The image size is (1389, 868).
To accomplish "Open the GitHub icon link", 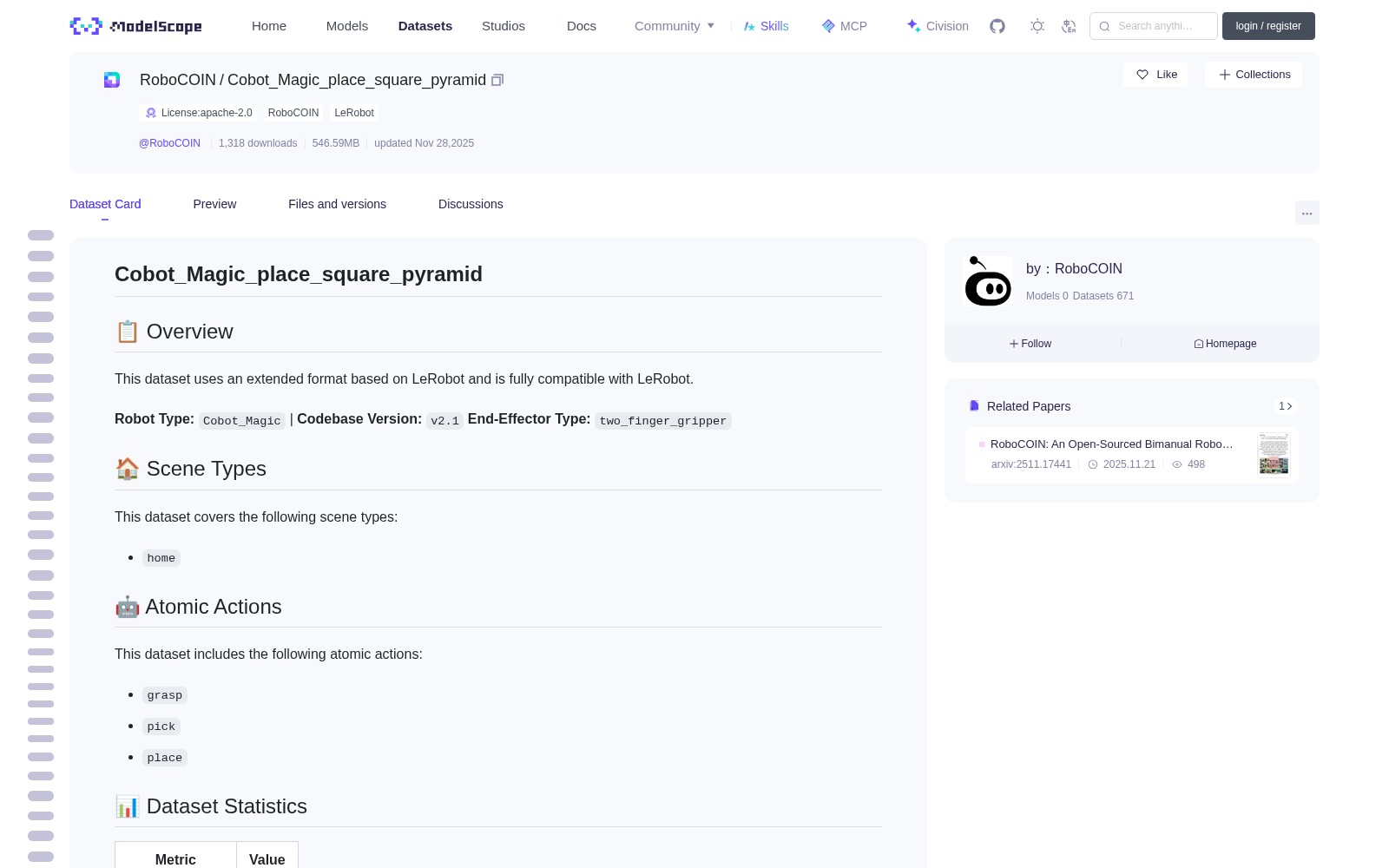I will pos(997,26).
